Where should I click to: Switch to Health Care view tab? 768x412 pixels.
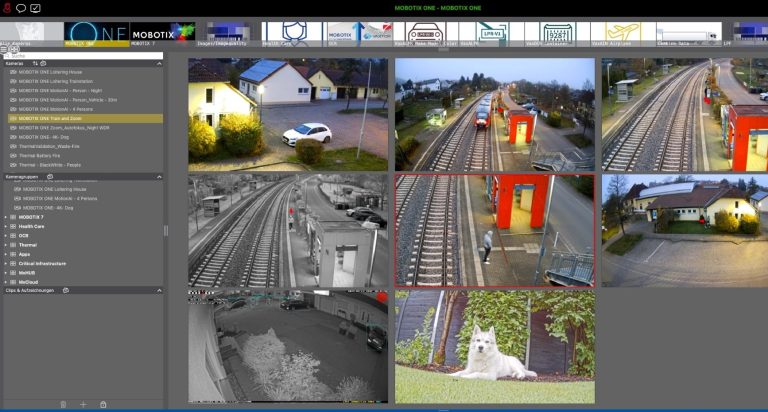click(294, 34)
